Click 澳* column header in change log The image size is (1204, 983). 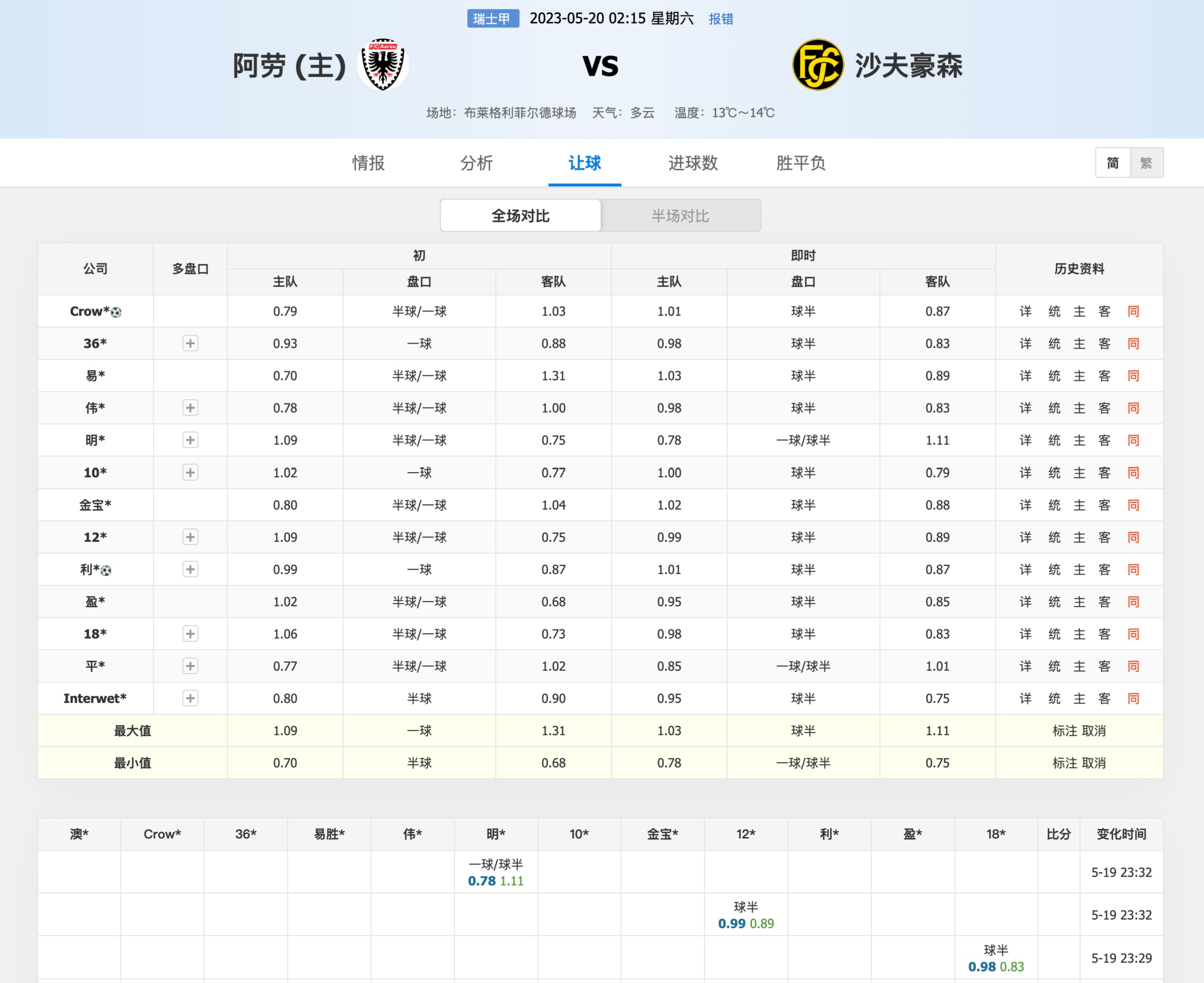coord(79,834)
